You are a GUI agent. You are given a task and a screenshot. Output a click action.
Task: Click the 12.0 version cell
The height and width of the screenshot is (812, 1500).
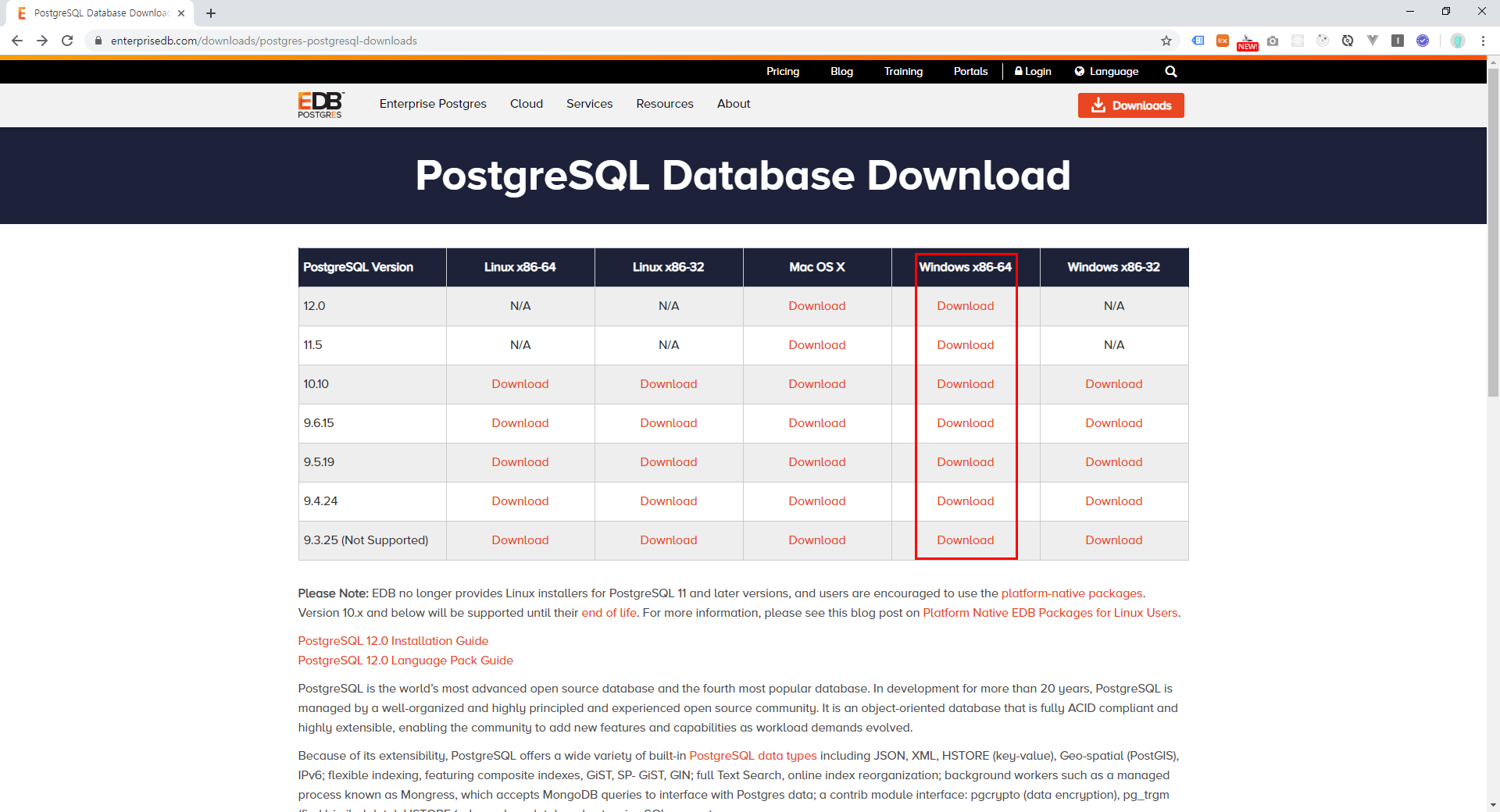pos(372,306)
